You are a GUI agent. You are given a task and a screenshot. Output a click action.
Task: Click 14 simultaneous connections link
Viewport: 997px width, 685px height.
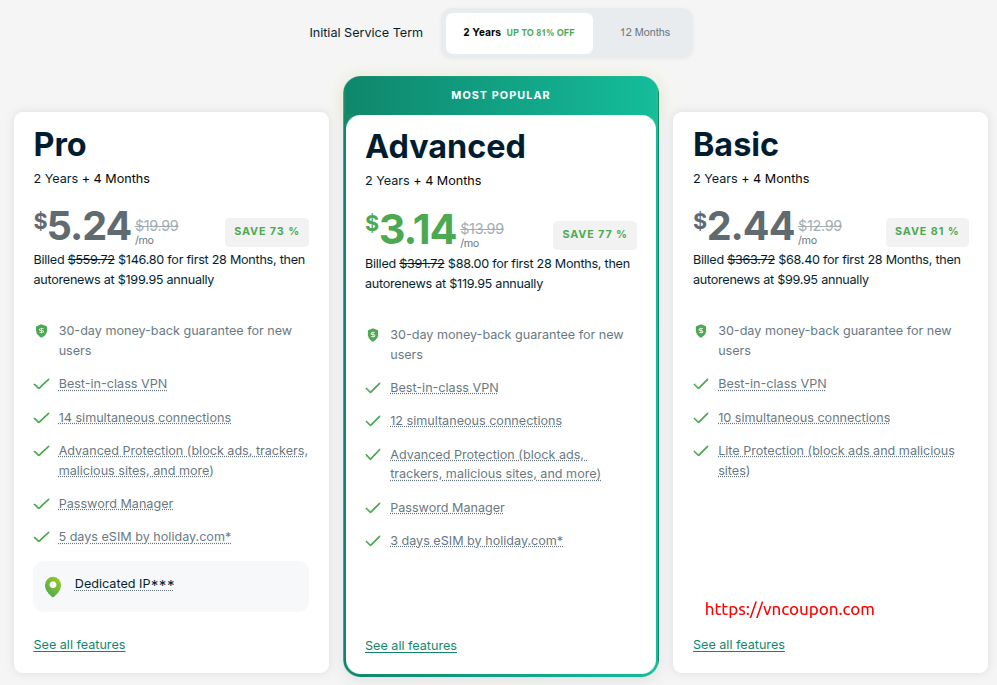144,418
